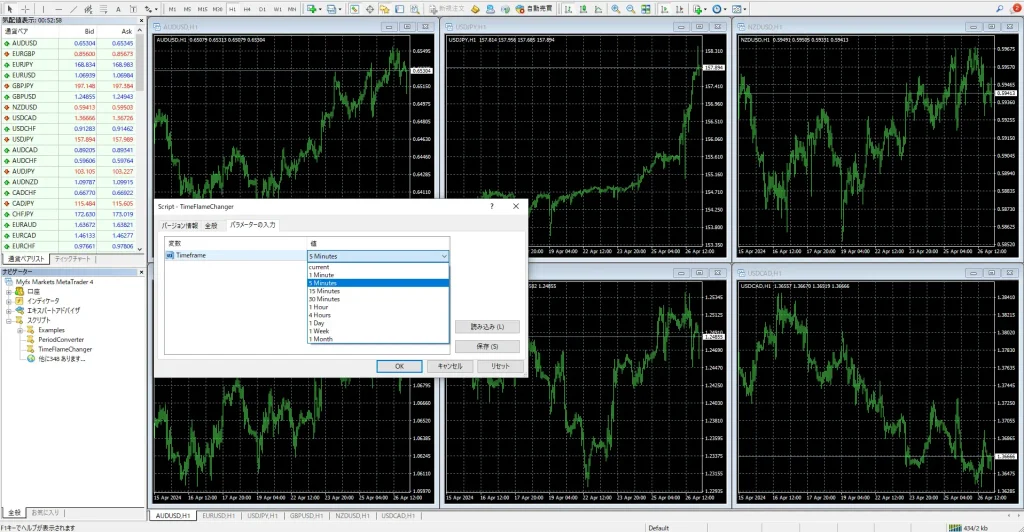Switch chart to W1 timeframe

click(x=278, y=9)
